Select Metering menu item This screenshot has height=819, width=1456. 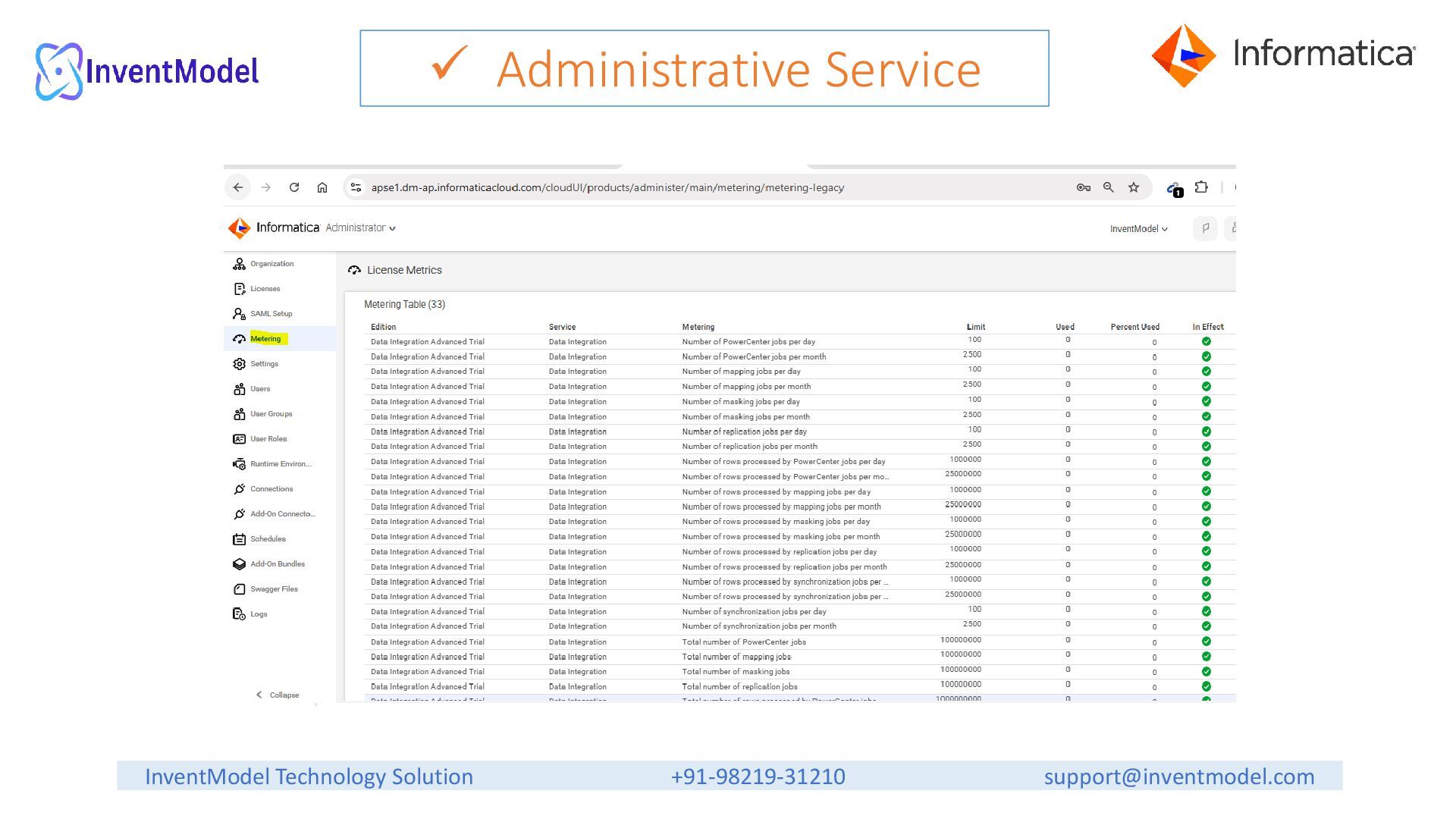coord(265,339)
